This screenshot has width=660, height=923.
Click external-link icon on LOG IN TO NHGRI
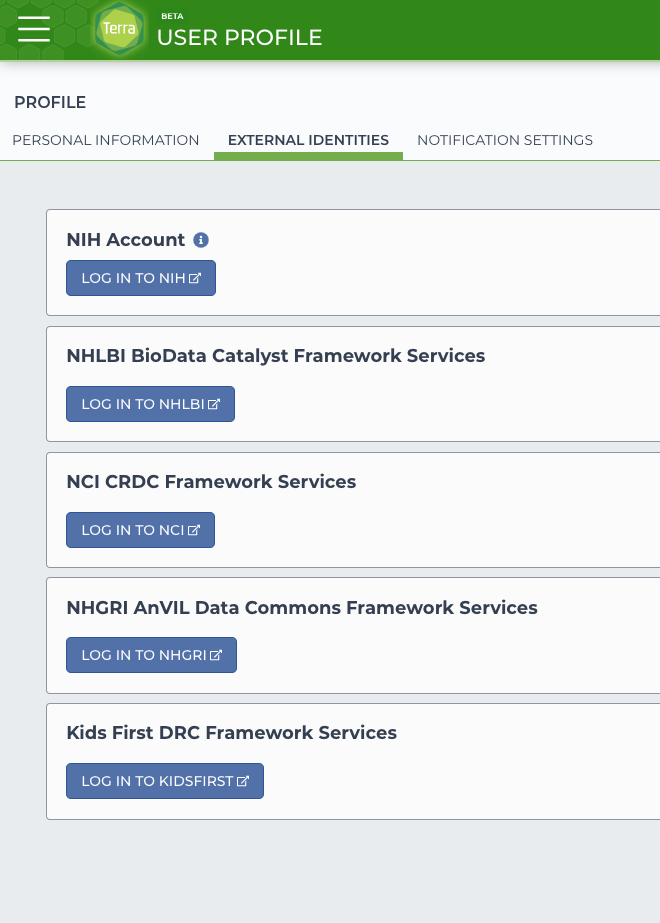coord(216,655)
